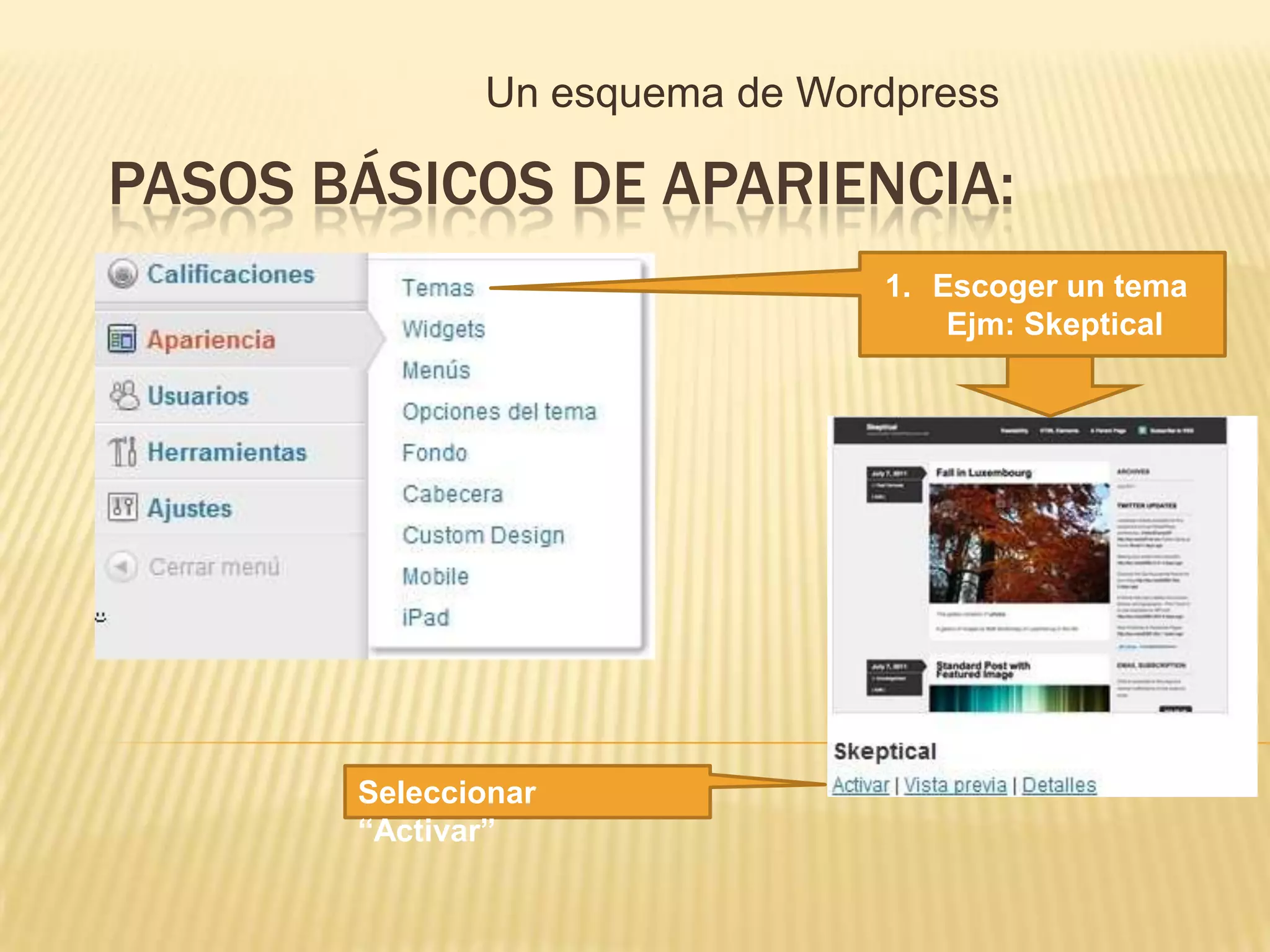The width and height of the screenshot is (1270, 952).
Task: Click the Detalles link
Action: (1059, 785)
